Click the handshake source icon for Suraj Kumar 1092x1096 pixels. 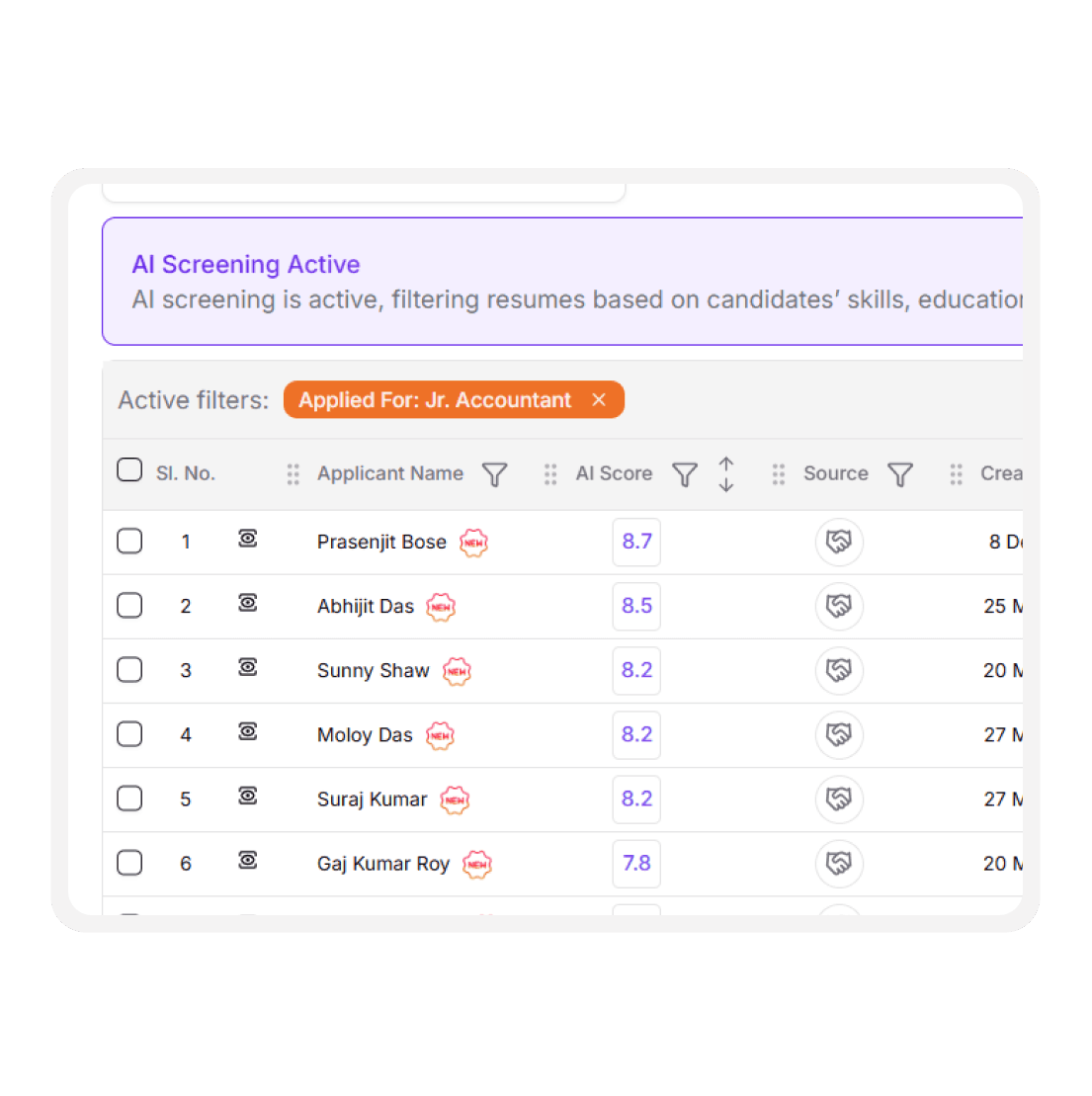click(x=839, y=799)
